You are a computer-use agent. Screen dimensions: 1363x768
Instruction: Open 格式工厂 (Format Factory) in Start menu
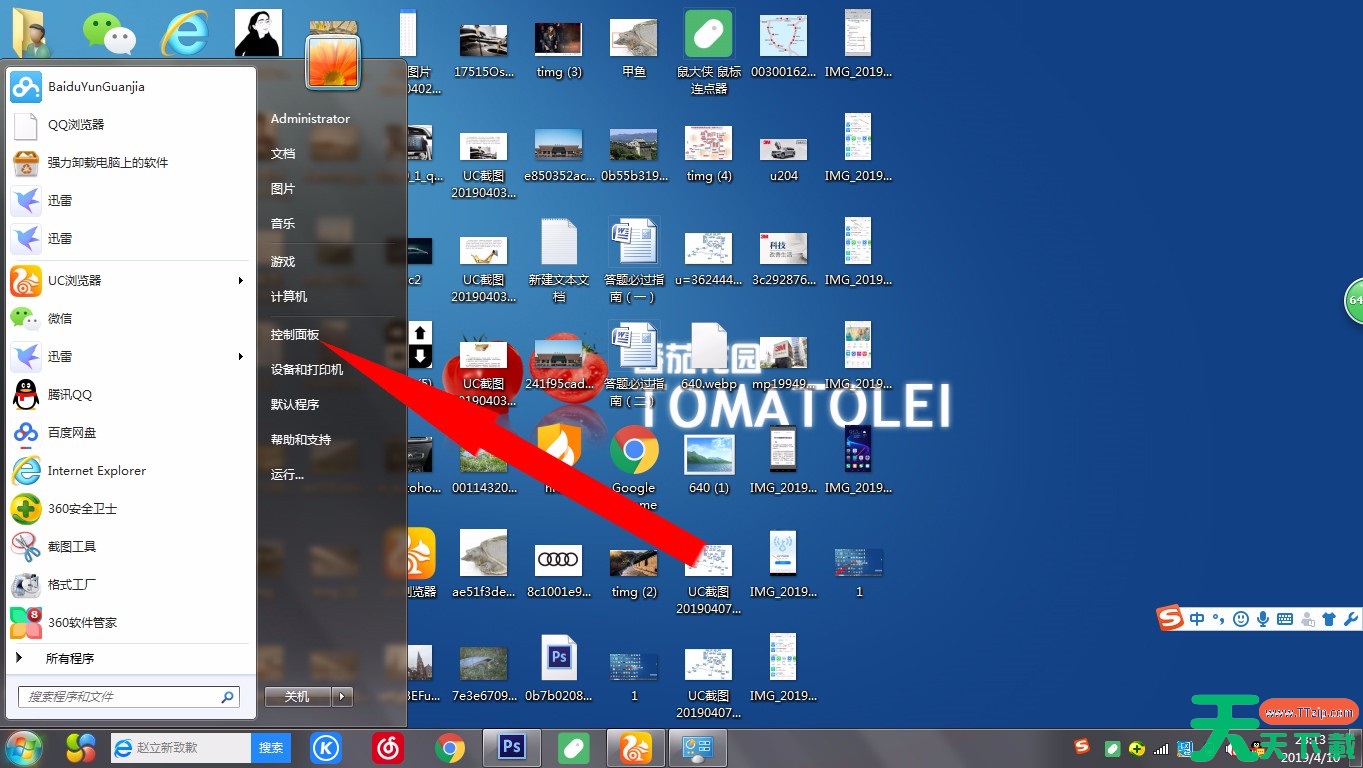click(72, 584)
